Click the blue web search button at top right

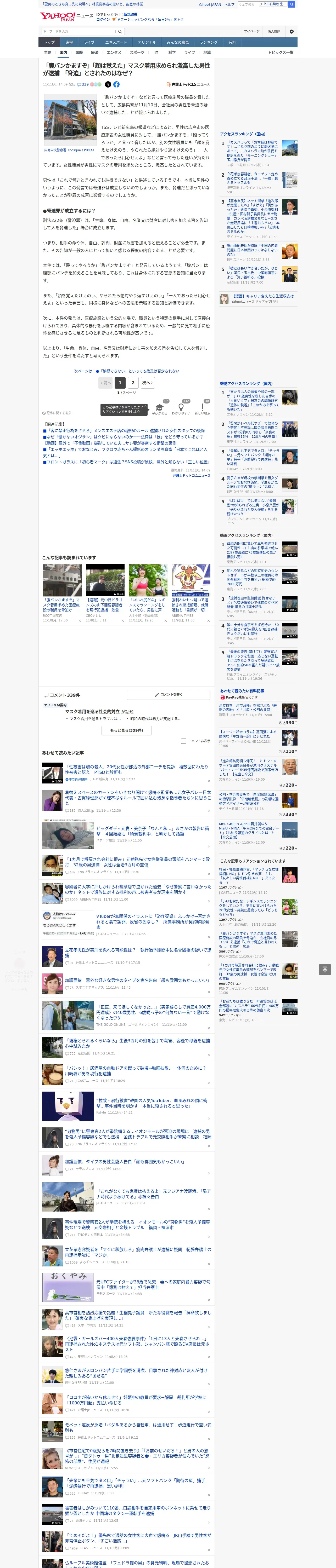click(292, 4)
